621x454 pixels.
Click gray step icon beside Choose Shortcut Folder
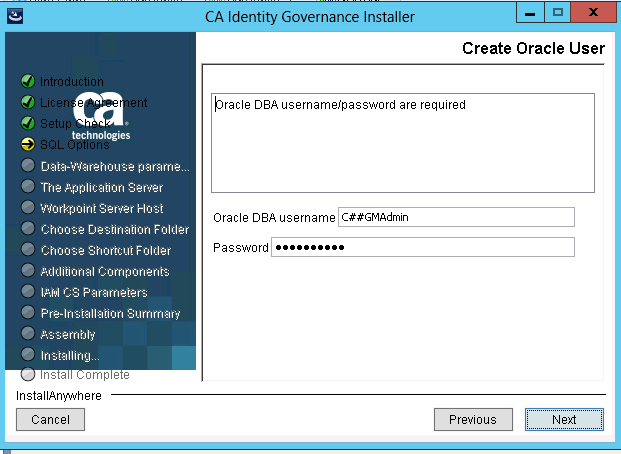point(28,249)
